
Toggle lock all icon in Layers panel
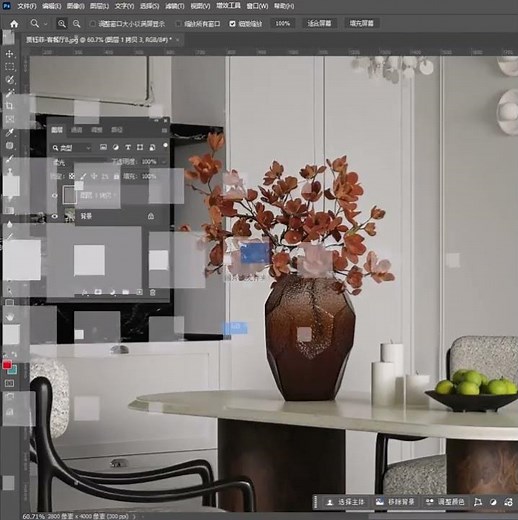pyautogui.click(x=116, y=176)
